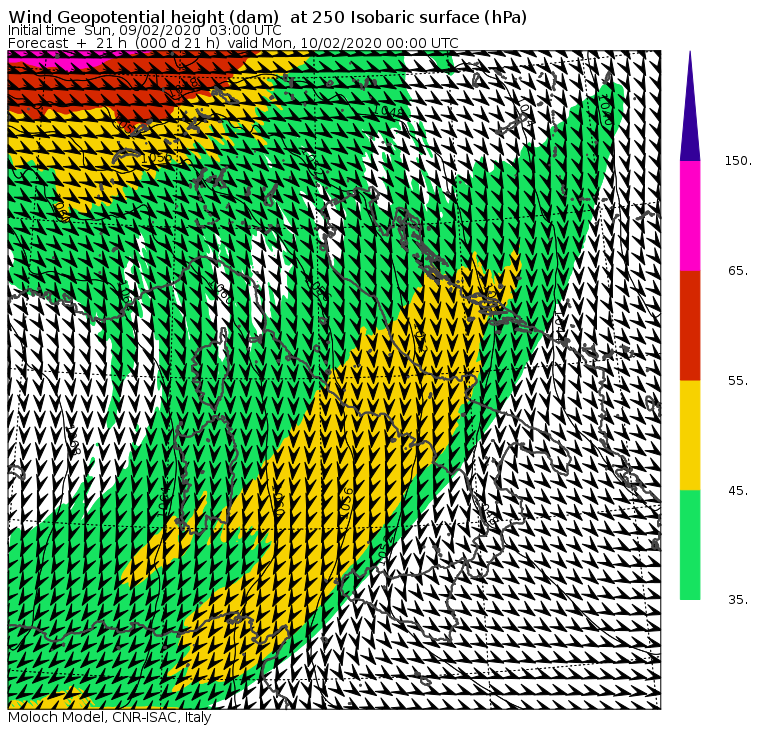
Task: Click the legend value '45.'
Action: (x=738, y=491)
